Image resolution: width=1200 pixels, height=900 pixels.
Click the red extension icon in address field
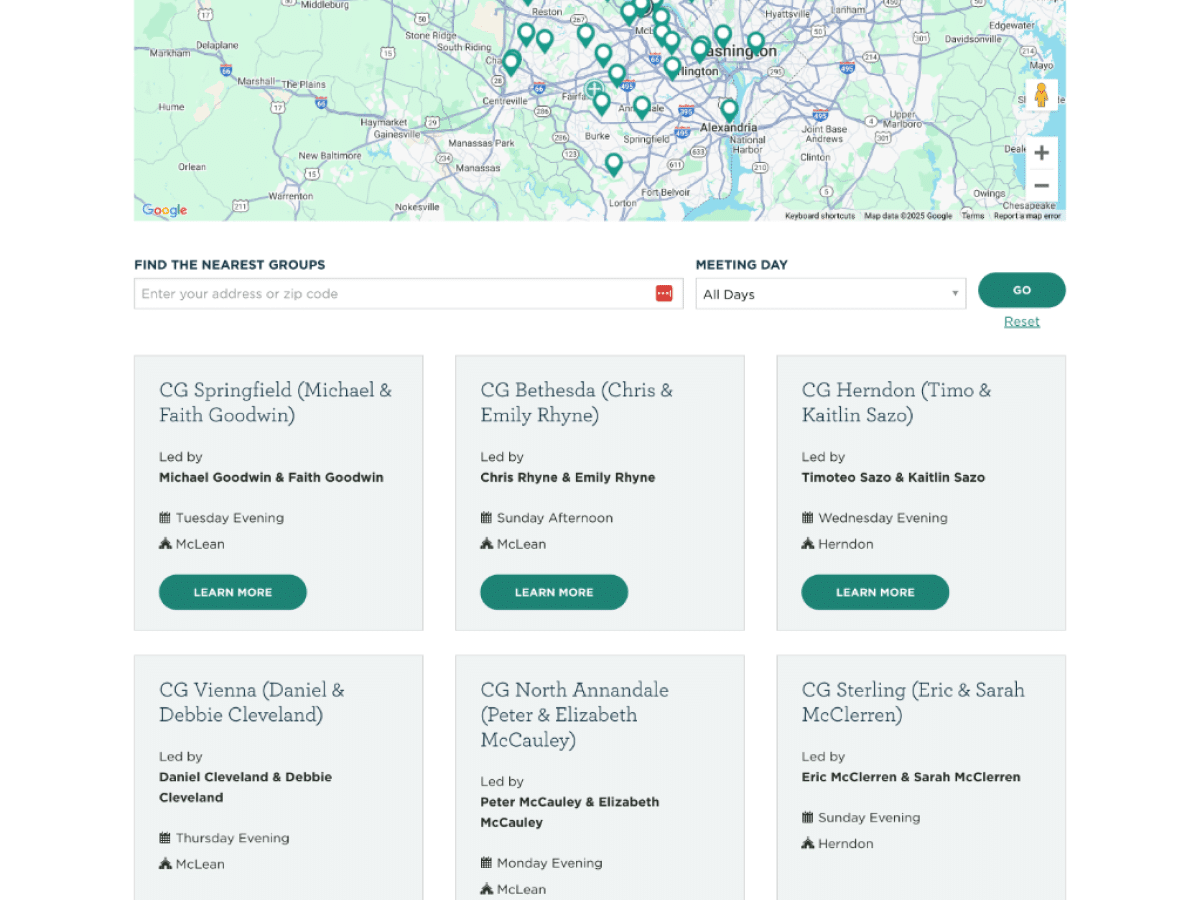(x=664, y=293)
